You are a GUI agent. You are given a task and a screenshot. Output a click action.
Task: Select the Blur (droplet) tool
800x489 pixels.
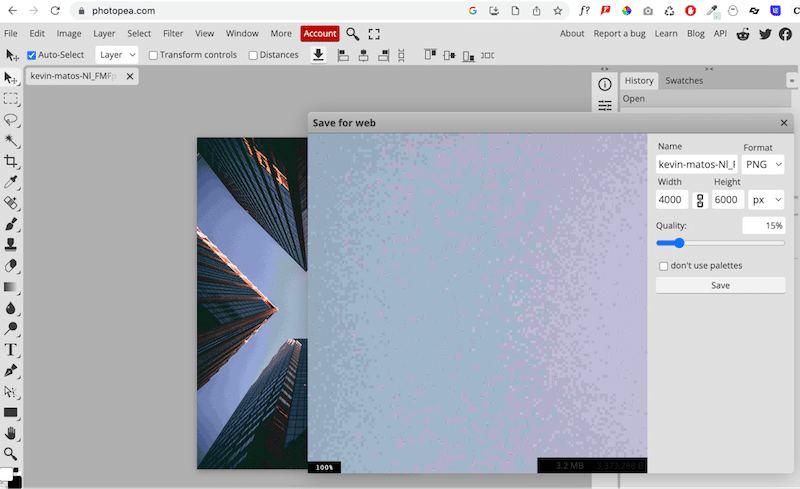pos(10,308)
